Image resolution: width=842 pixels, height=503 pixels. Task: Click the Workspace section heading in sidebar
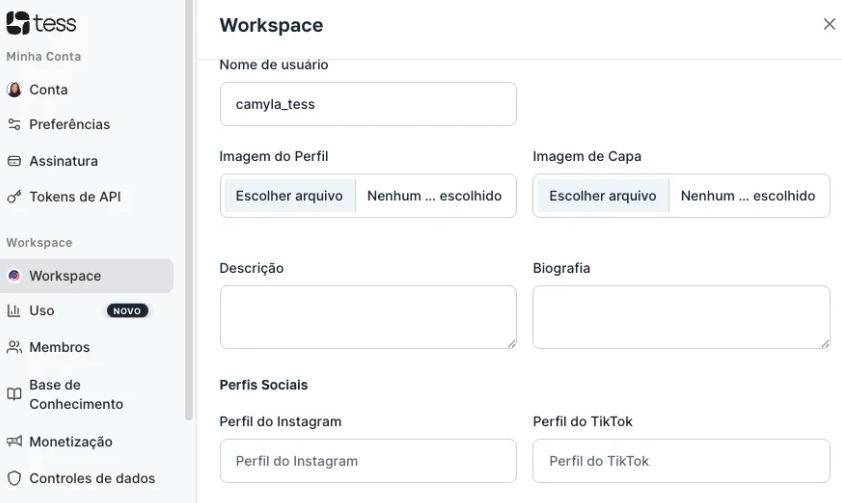coord(39,243)
